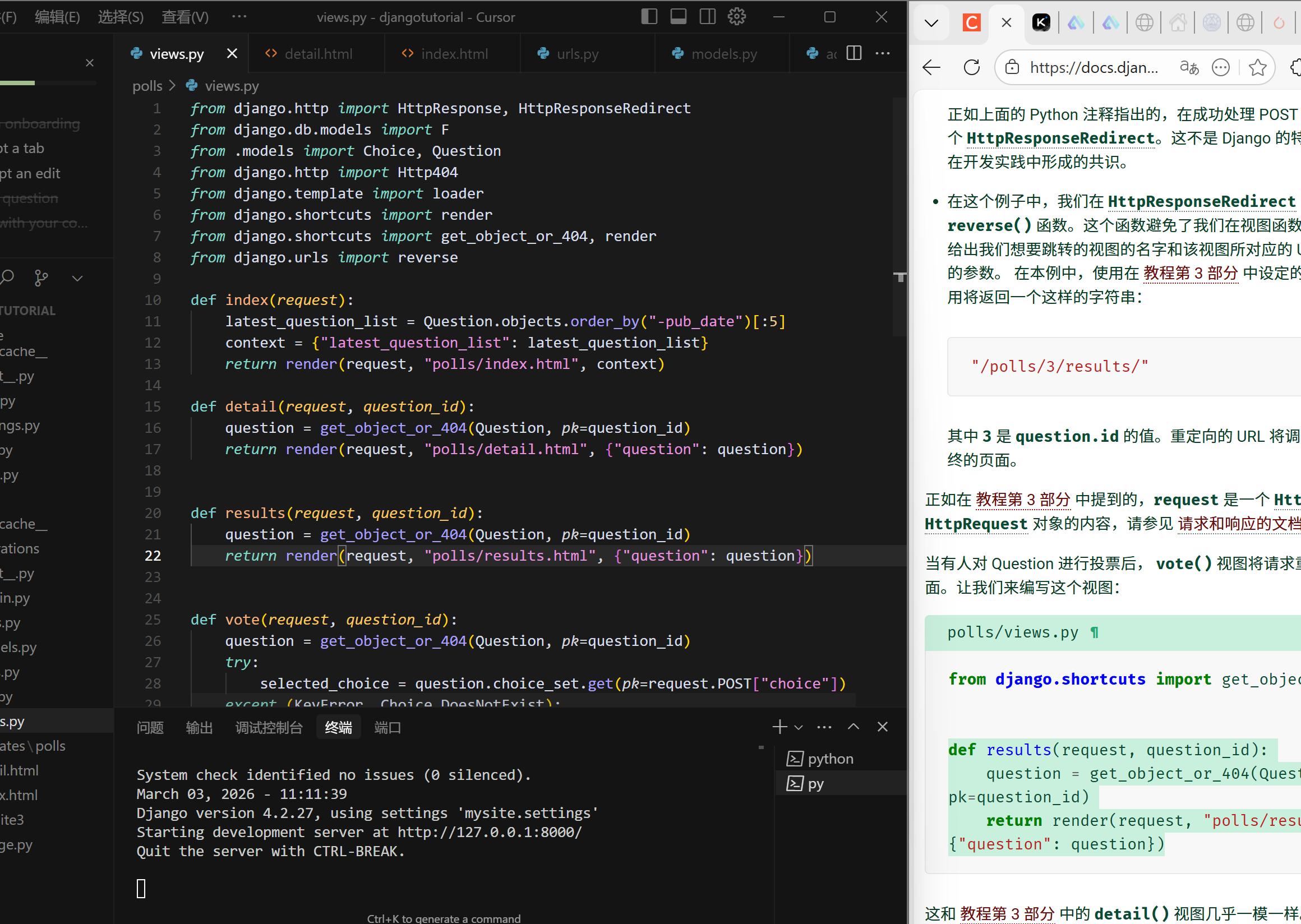Screen dimensions: 1301x924
Task: Click the browser address bar
Action: [x=1094, y=68]
